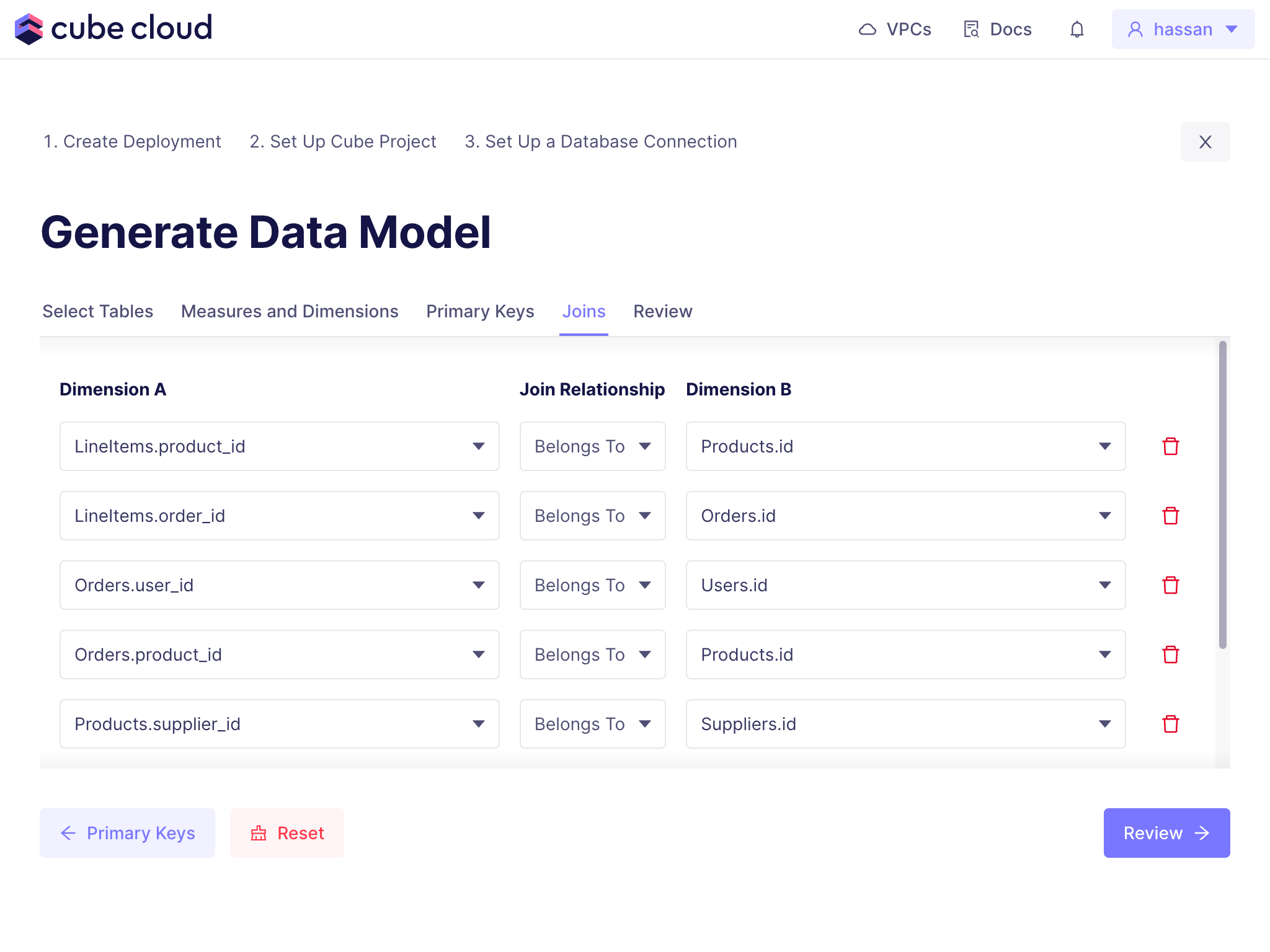Image resolution: width=1270 pixels, height=952 pixels.
Task: Change join relationship for Products.supplier_id row
Action: 593,724
